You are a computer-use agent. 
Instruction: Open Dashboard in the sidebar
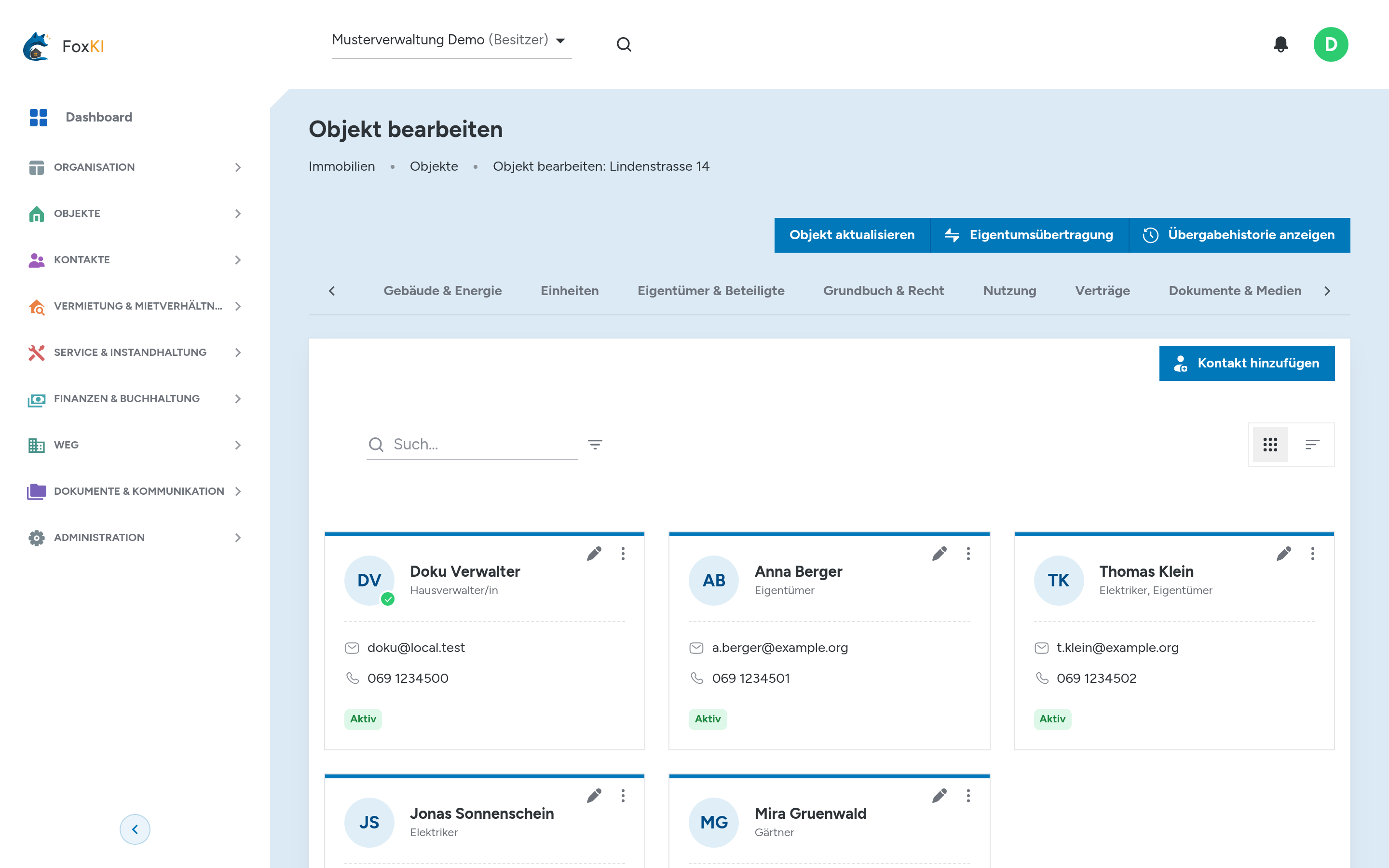(99, 117)
